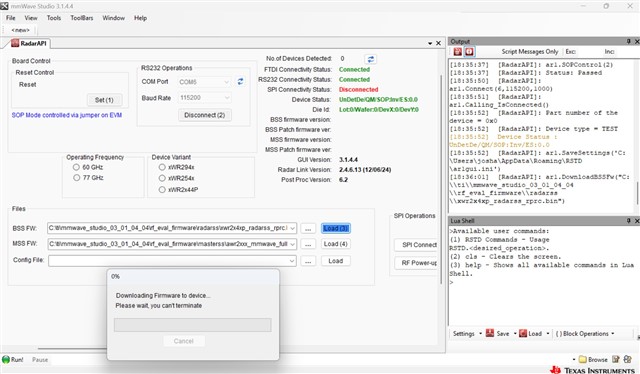Choose the xWR2x44P device variant
640x374 pixels.
(162, 189)
